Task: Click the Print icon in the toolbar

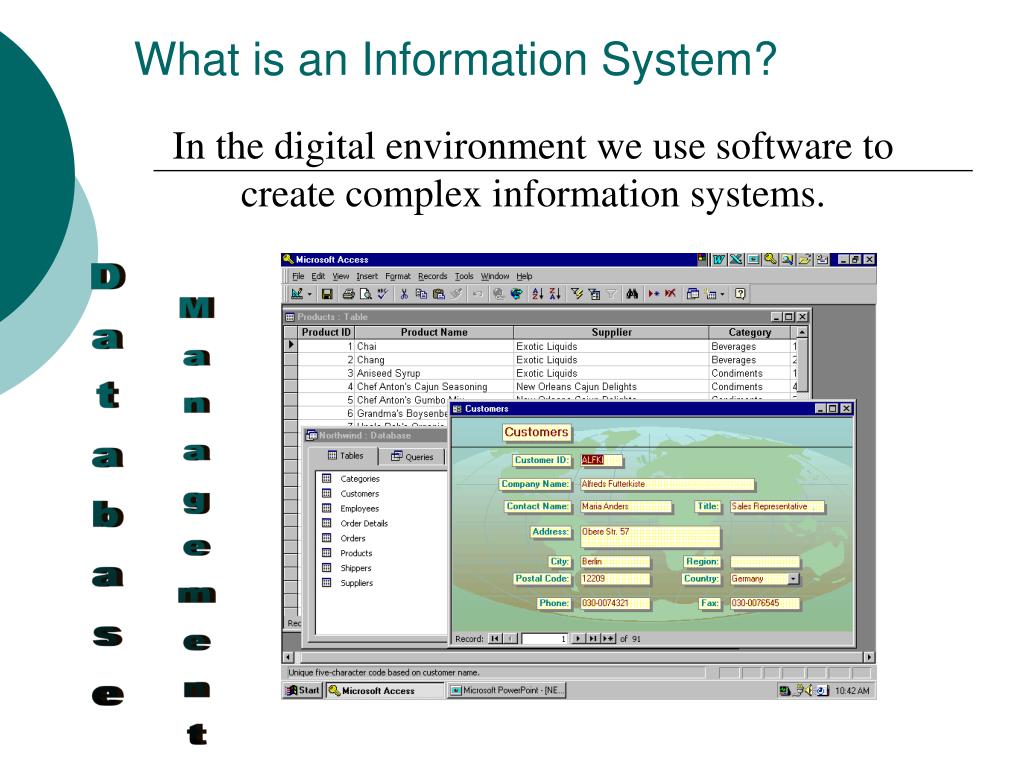Action: [x=349, y=294]
